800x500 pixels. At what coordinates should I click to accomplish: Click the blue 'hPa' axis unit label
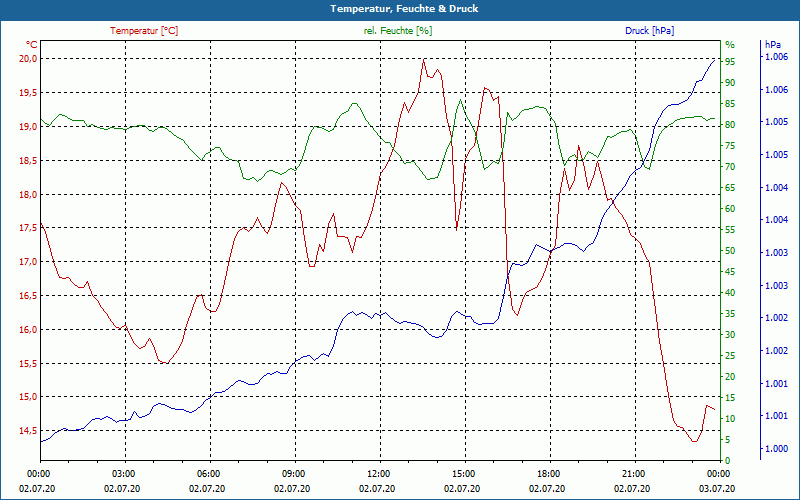[772, 45]
